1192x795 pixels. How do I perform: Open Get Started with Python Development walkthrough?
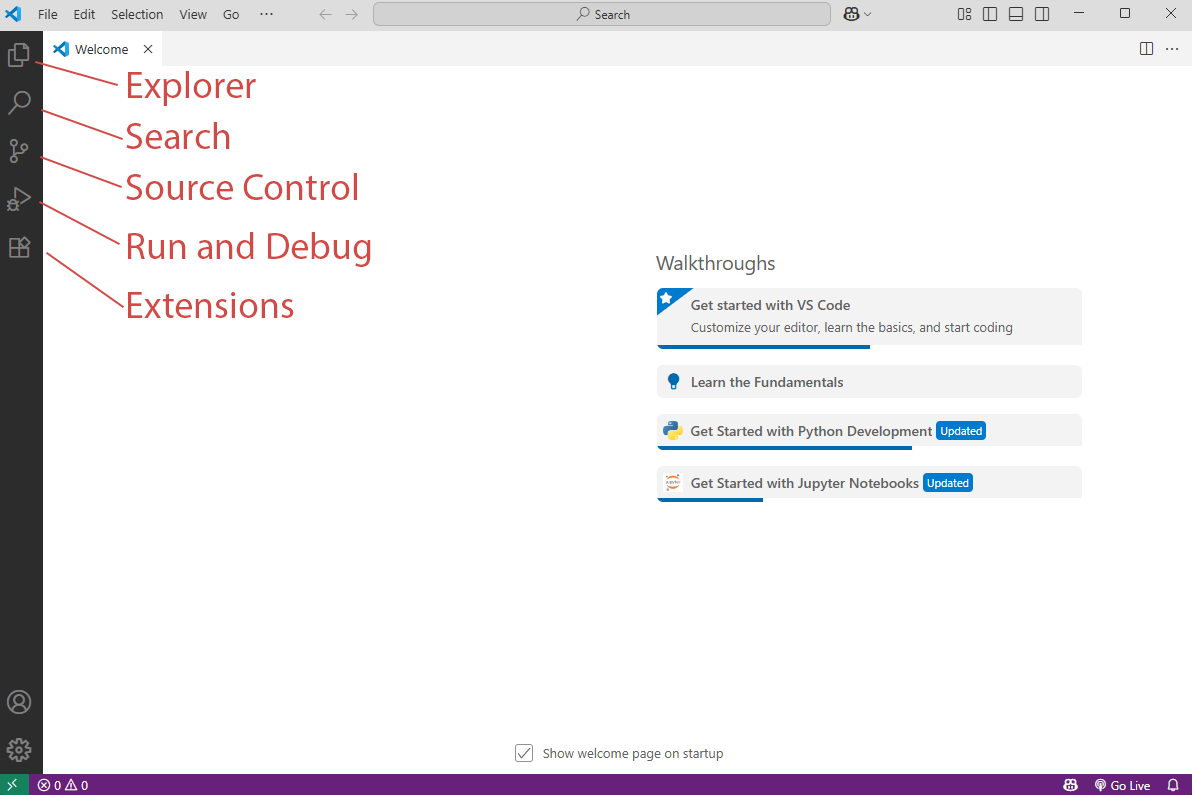pyautogui.click(x=869, y=432)
